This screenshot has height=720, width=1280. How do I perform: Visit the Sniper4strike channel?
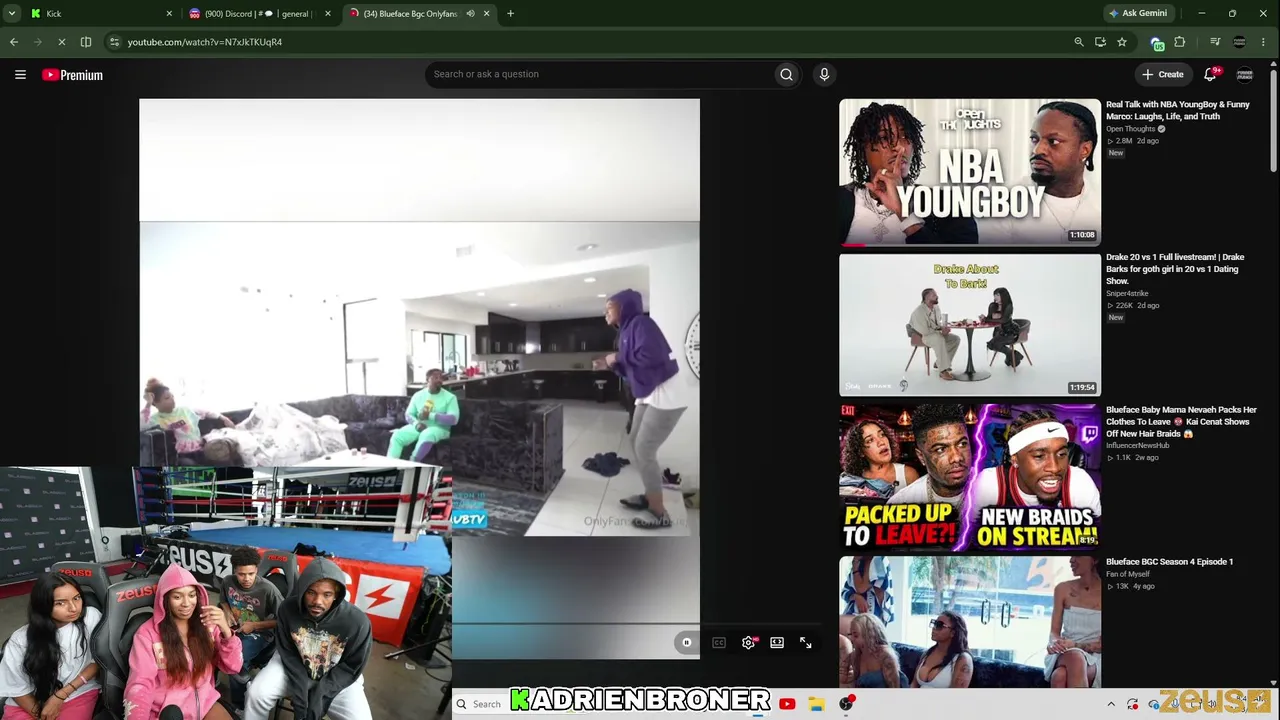click(x=1127, y=294)
